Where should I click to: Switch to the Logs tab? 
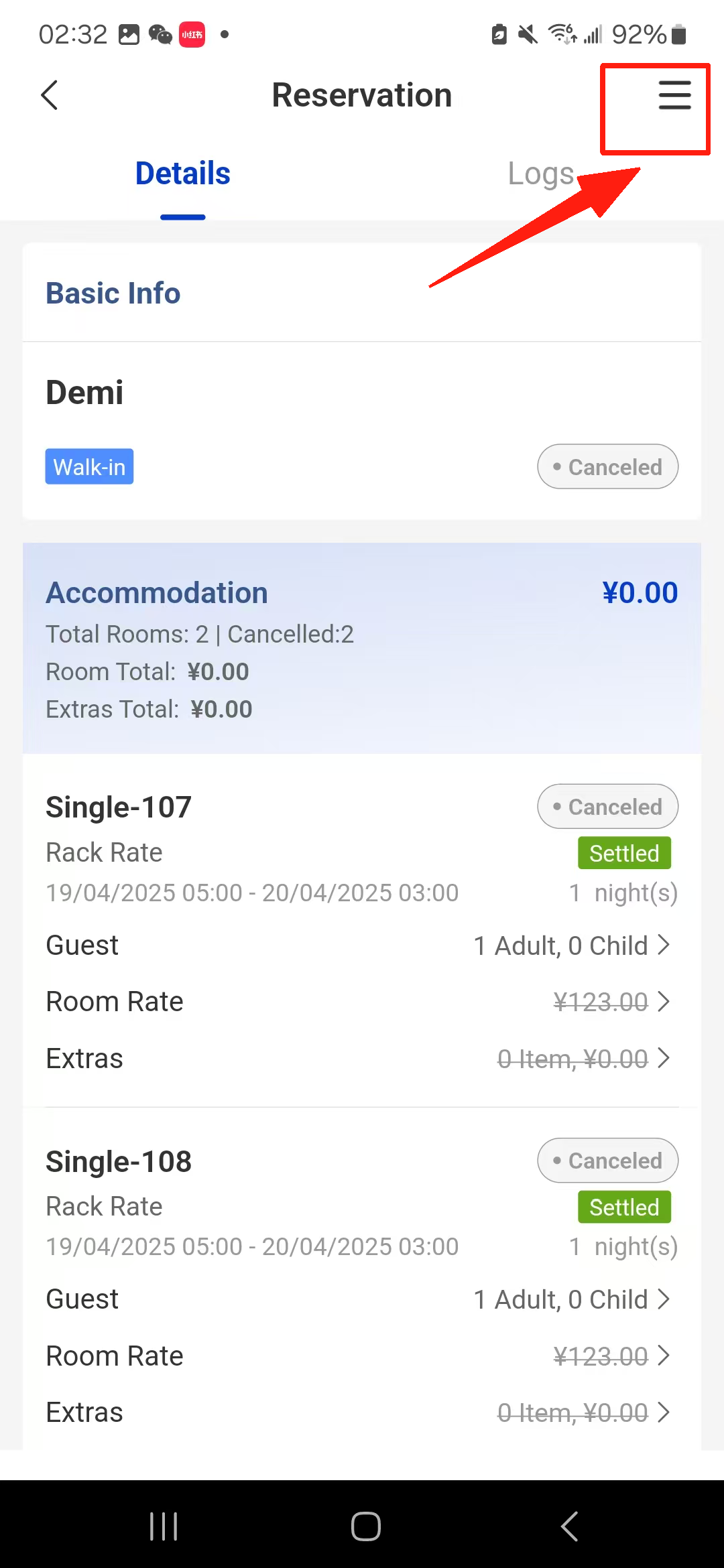coord(540,174)
